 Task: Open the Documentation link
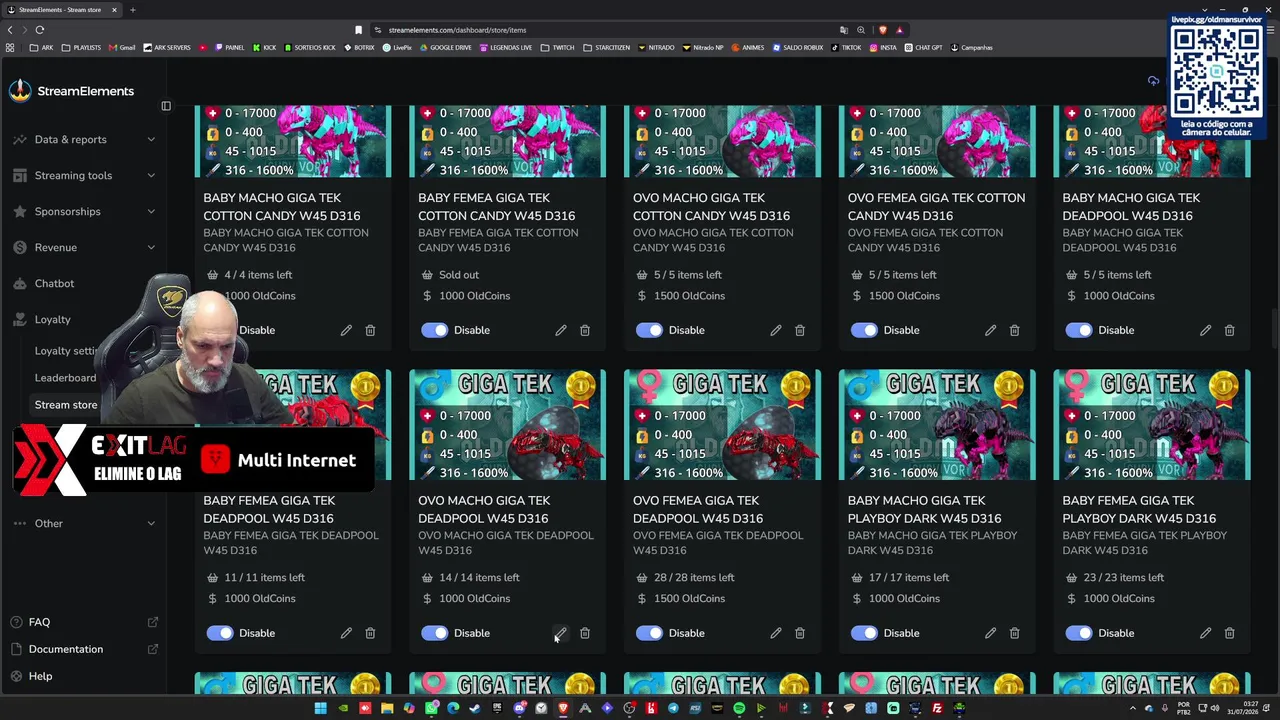point(84,649)
